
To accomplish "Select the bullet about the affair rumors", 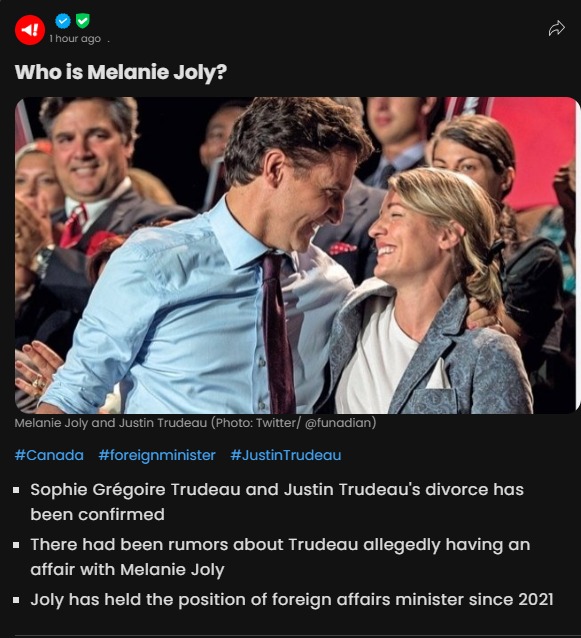I will (x=280, y=557).
